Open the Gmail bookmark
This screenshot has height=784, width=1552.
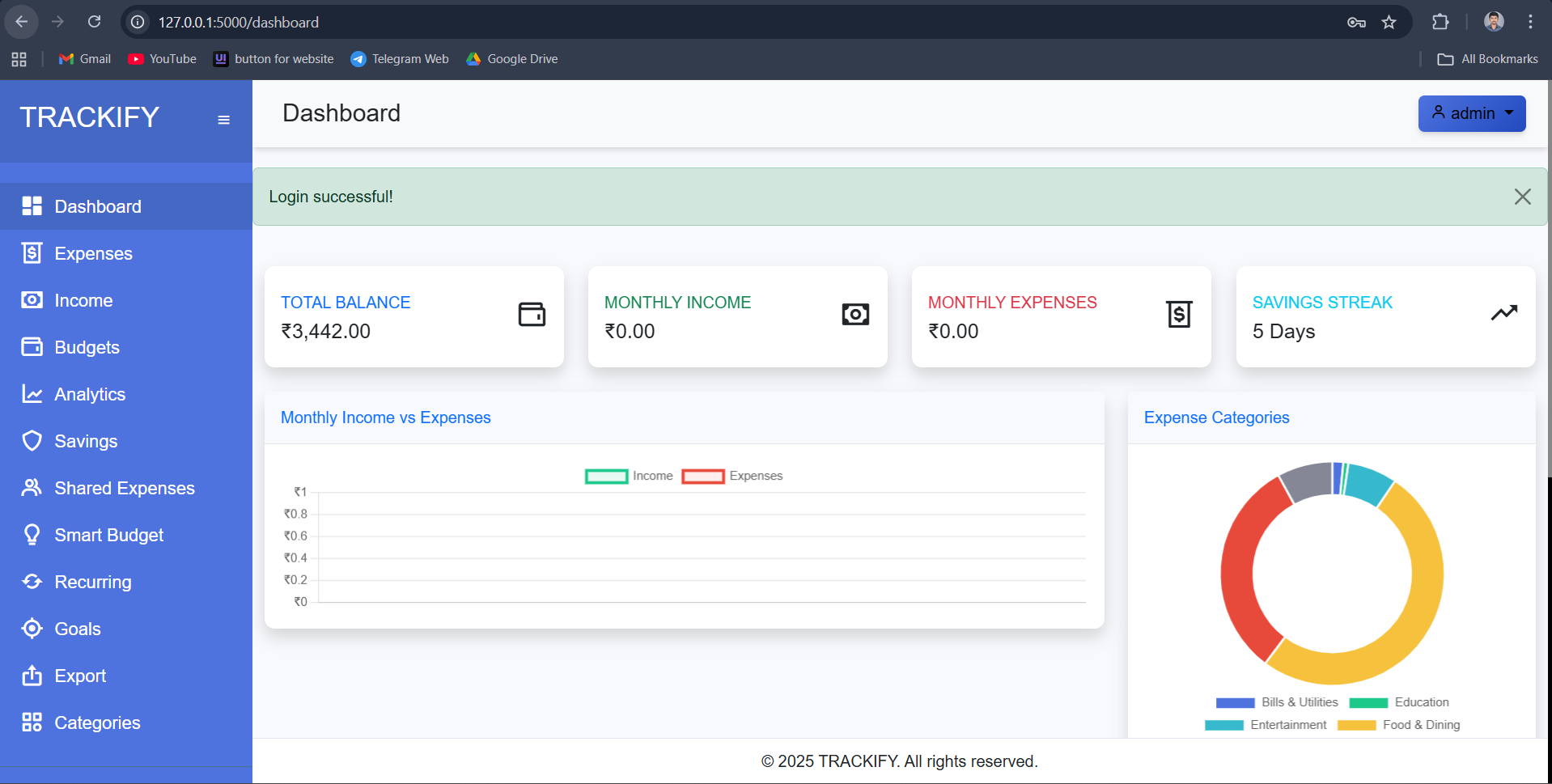pyautogui.click(x=85, y=59)
